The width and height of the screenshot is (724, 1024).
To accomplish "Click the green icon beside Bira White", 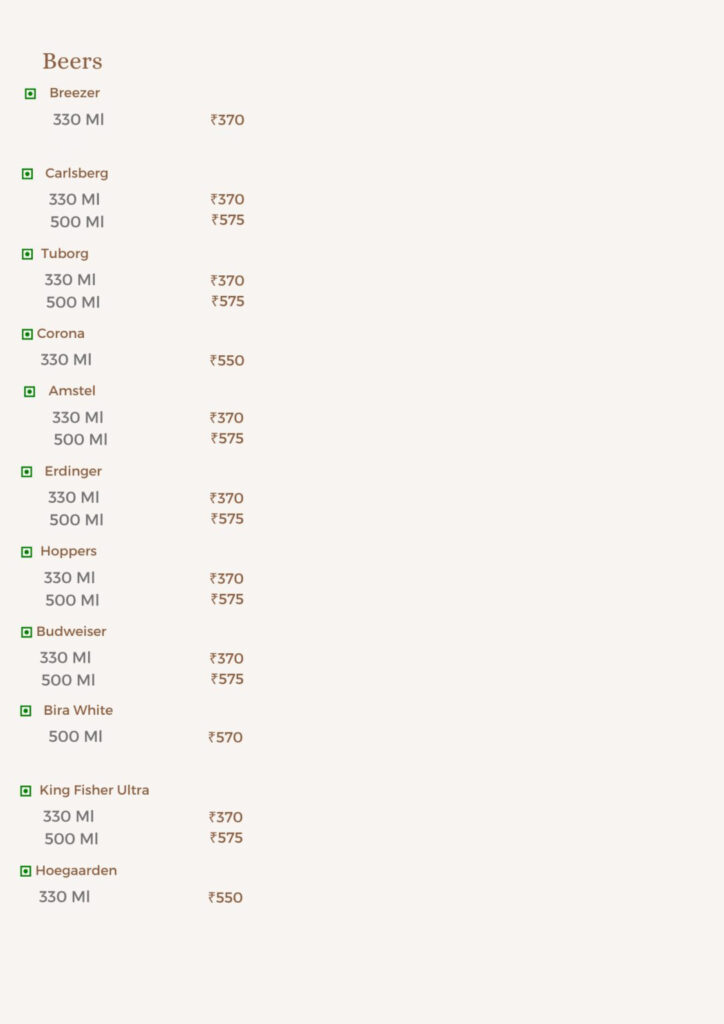I will pos(26,711).
